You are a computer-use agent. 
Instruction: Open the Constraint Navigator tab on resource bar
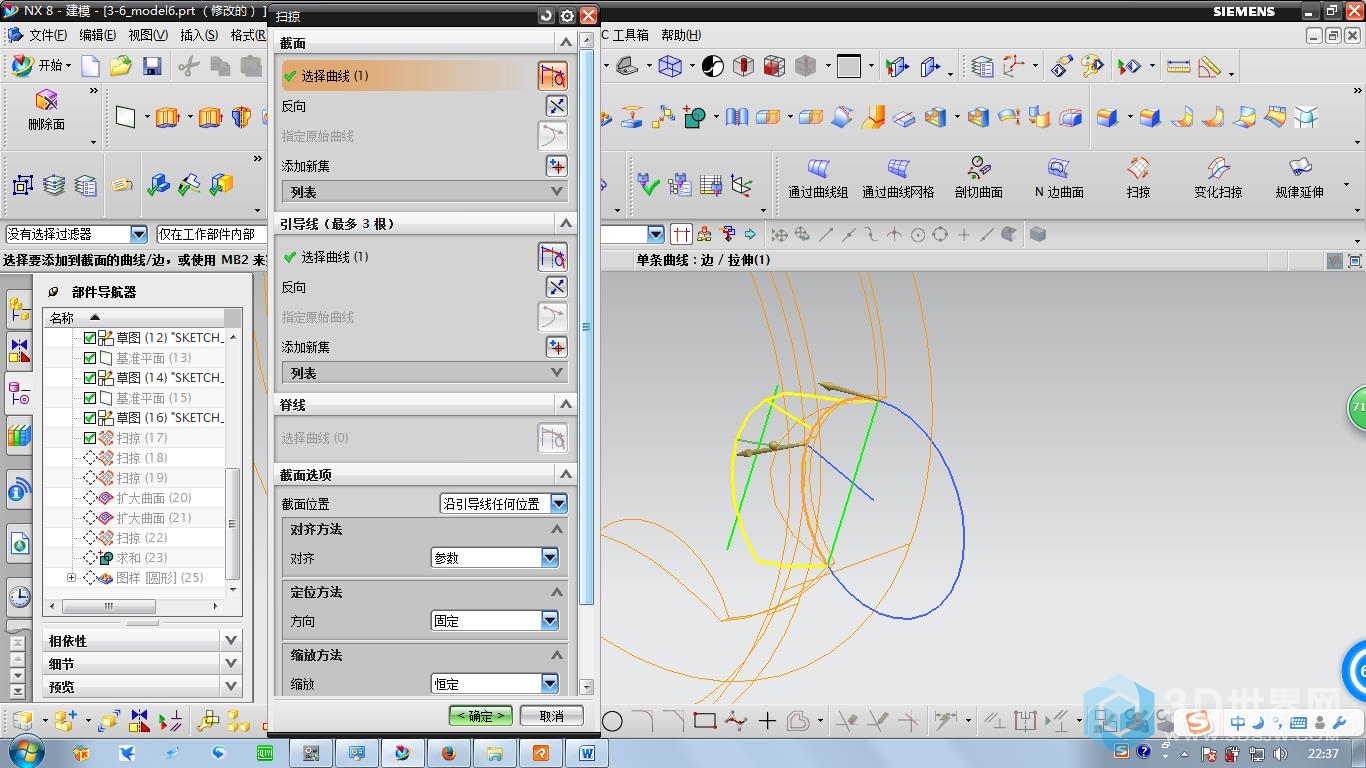(x=19, y=352)
